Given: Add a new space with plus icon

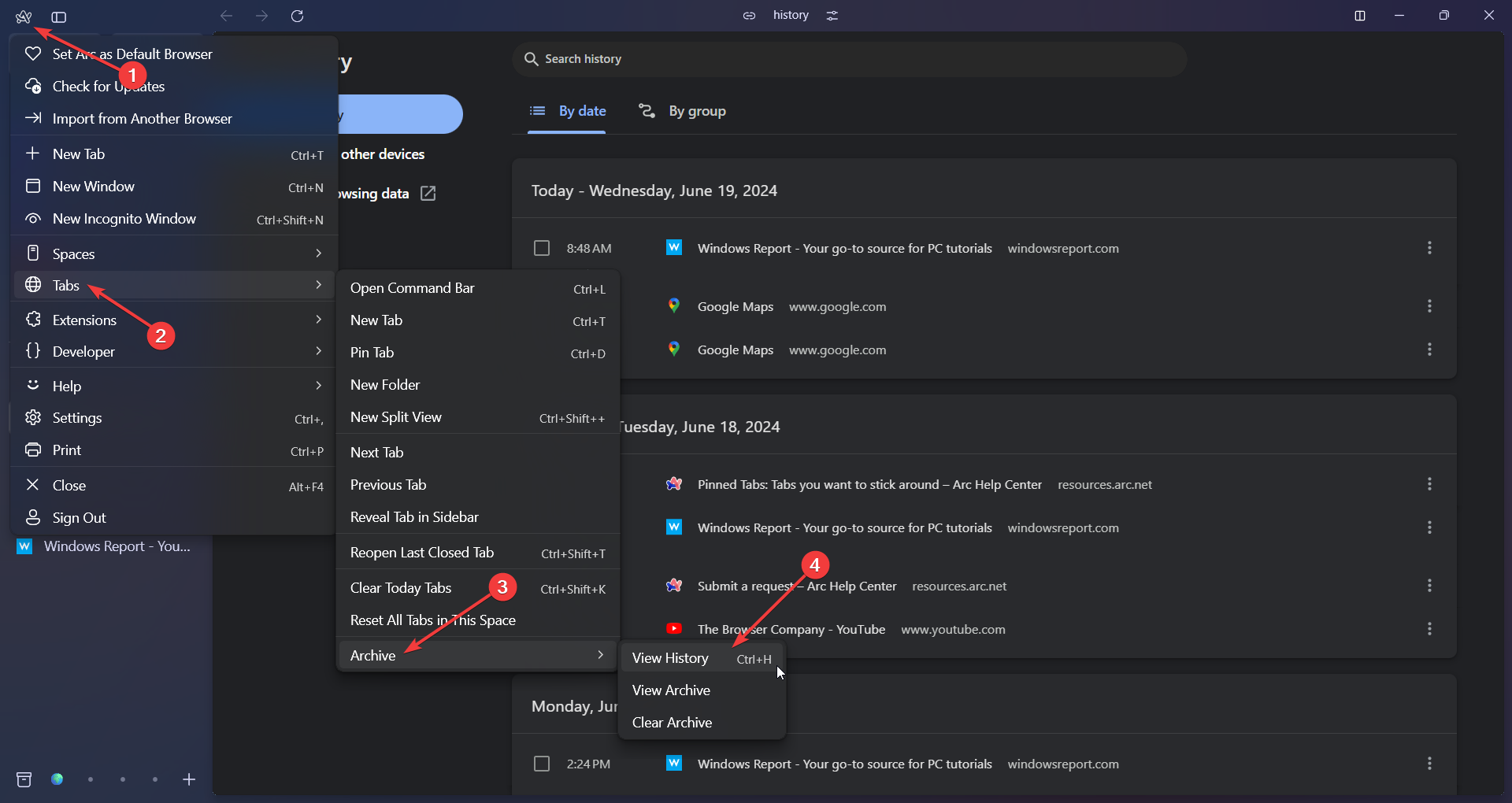Looking at the screenshot, I should [x=189, y=779].
